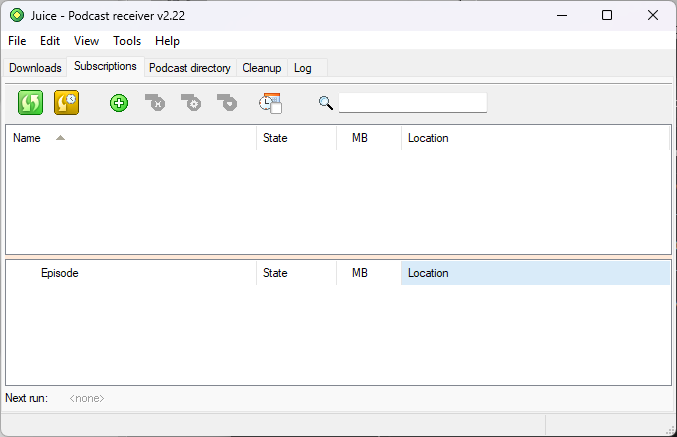Click the grayed feed download arrow icon
This screenshot has height=437, width=677.
[x=228, y=103]
